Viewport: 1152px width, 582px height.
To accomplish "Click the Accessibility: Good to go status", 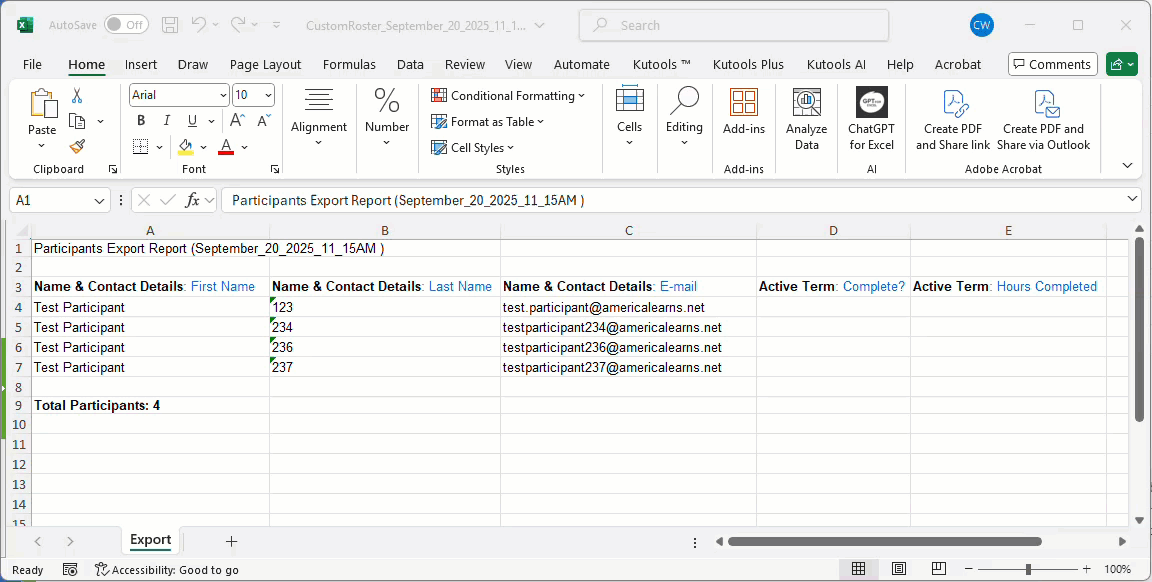I will (167, 569).
